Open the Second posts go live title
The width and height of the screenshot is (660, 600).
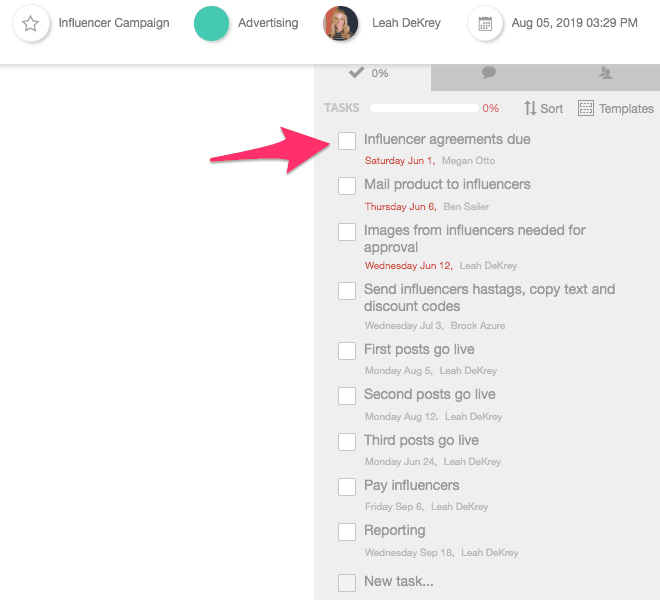430,395
